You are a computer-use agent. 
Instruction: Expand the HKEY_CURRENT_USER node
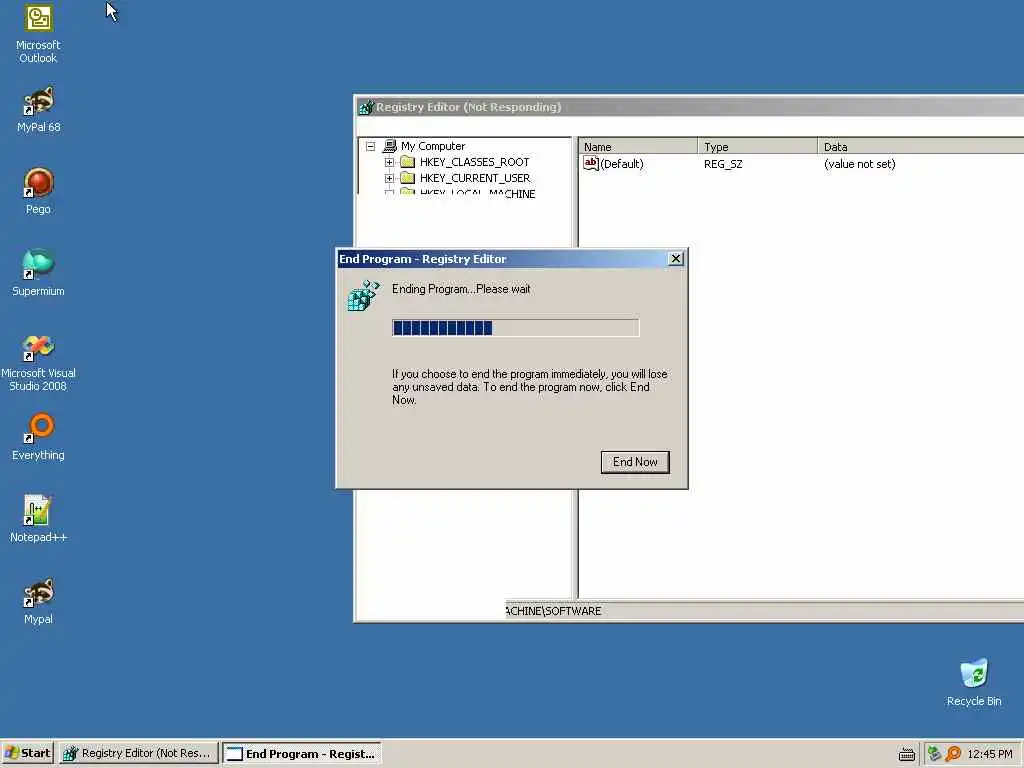click(x=389, y=178)
